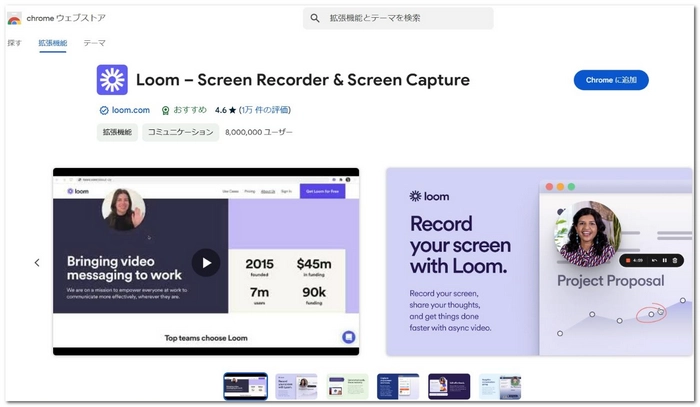This screenshot has height=407, width=700.
Task: Select the second carousel thumbnail
Action: pyautogui.click(x=296, y=386)
